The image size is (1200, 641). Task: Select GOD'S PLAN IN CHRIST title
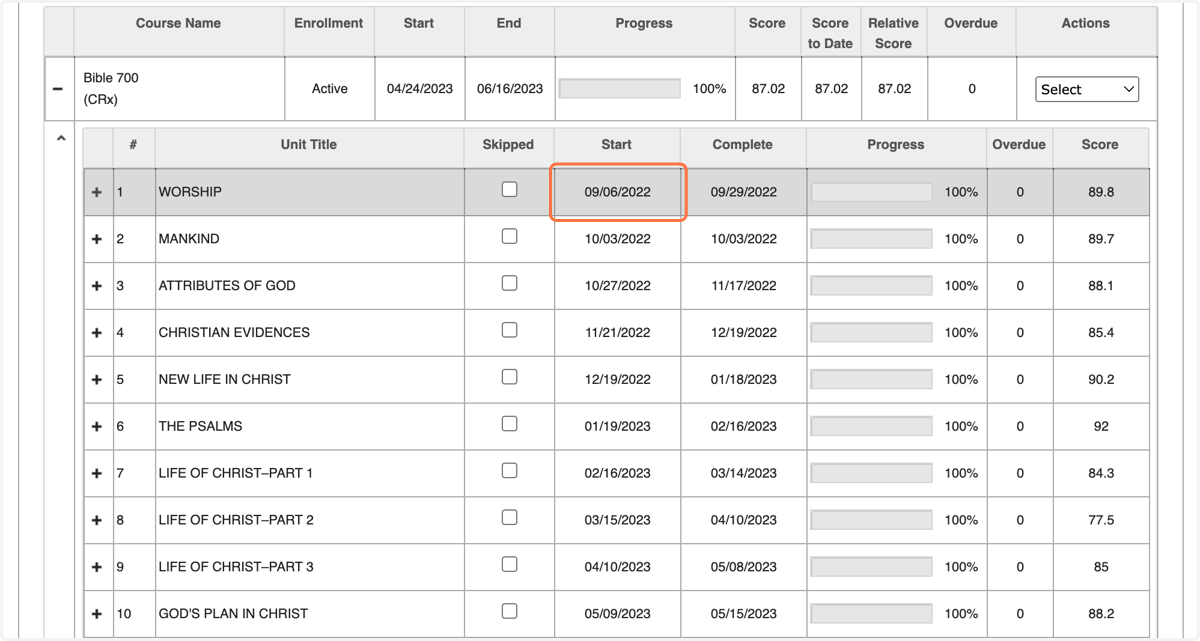coord(233,614)
